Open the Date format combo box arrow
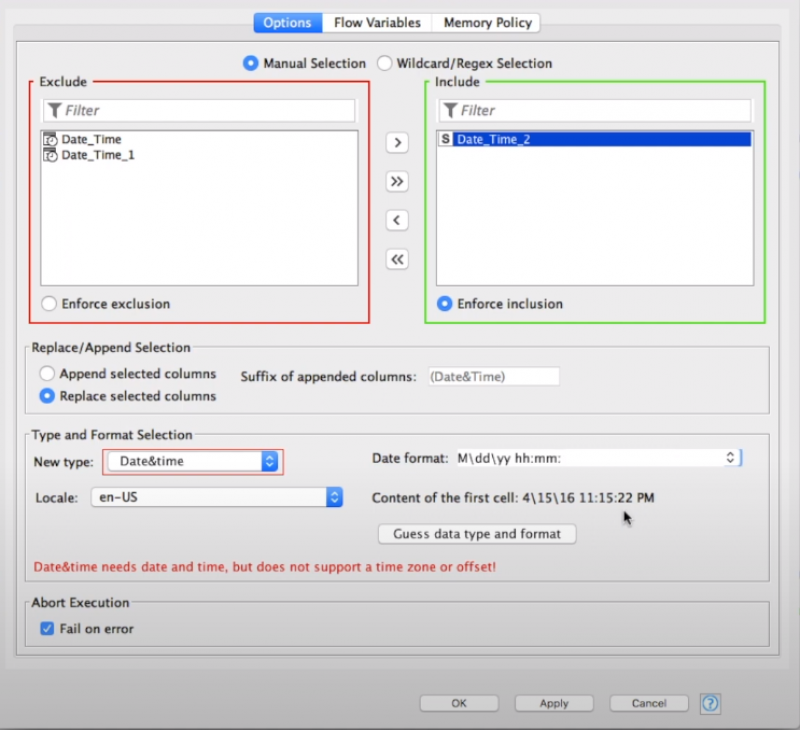 731,457
